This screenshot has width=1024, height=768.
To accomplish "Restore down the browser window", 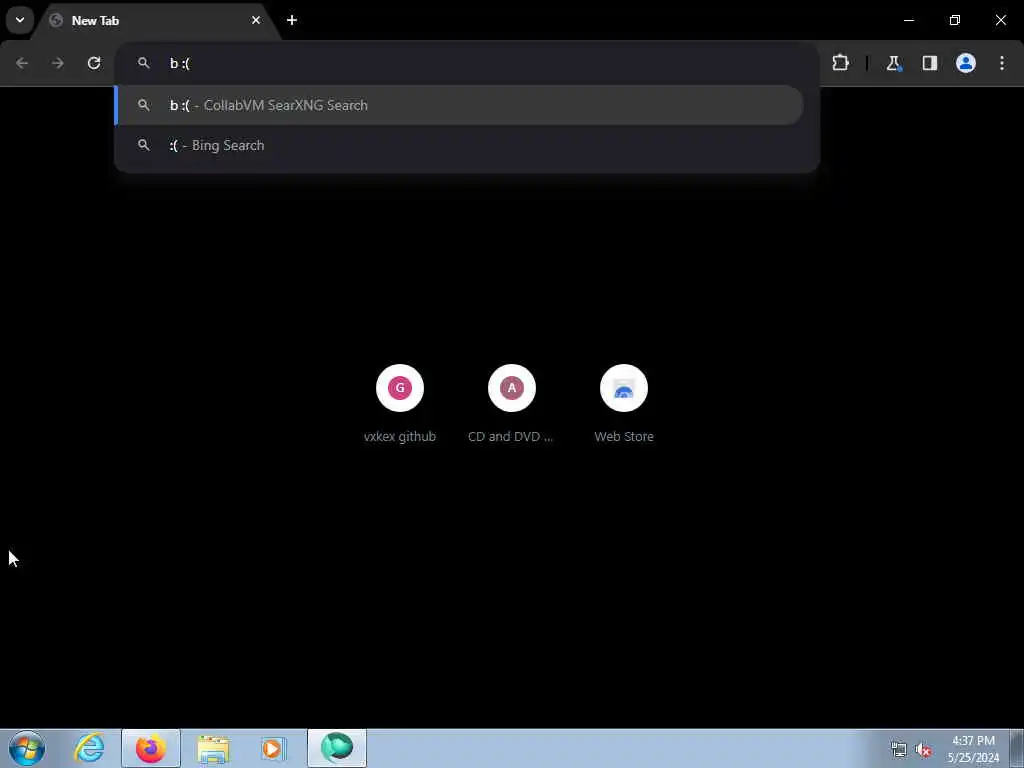I will point(955,20).
